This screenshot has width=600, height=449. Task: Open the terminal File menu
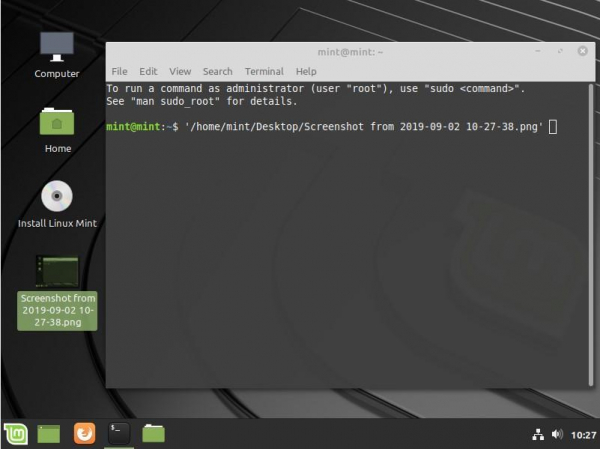tap(119, 72)
